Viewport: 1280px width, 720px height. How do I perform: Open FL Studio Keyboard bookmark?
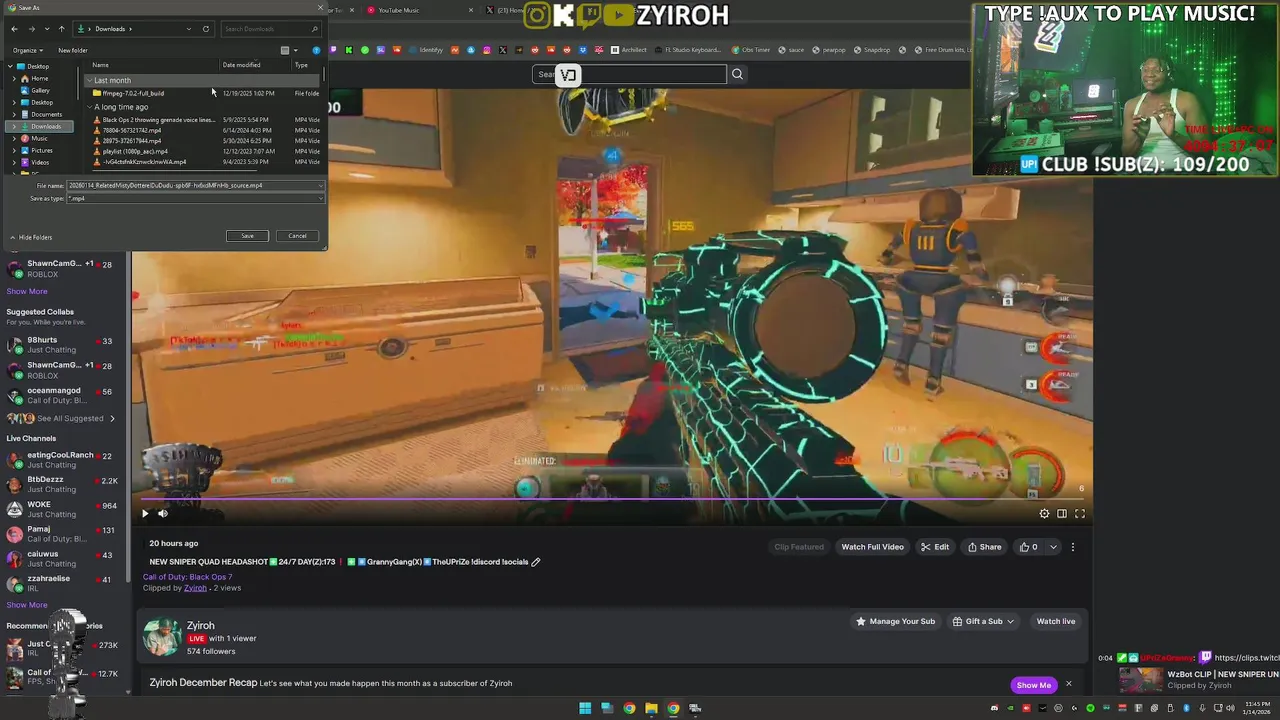(x=687, y=50)
